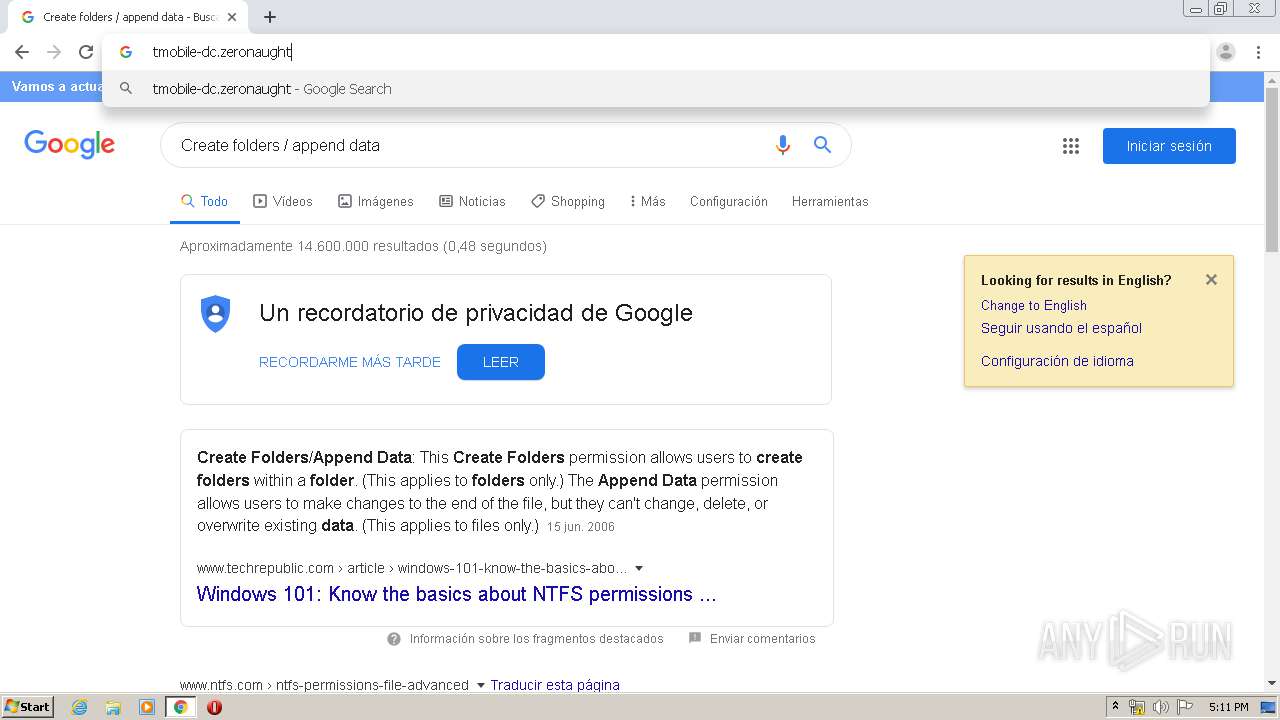Click 'Seguir usando el español' link

(1061, 328)
